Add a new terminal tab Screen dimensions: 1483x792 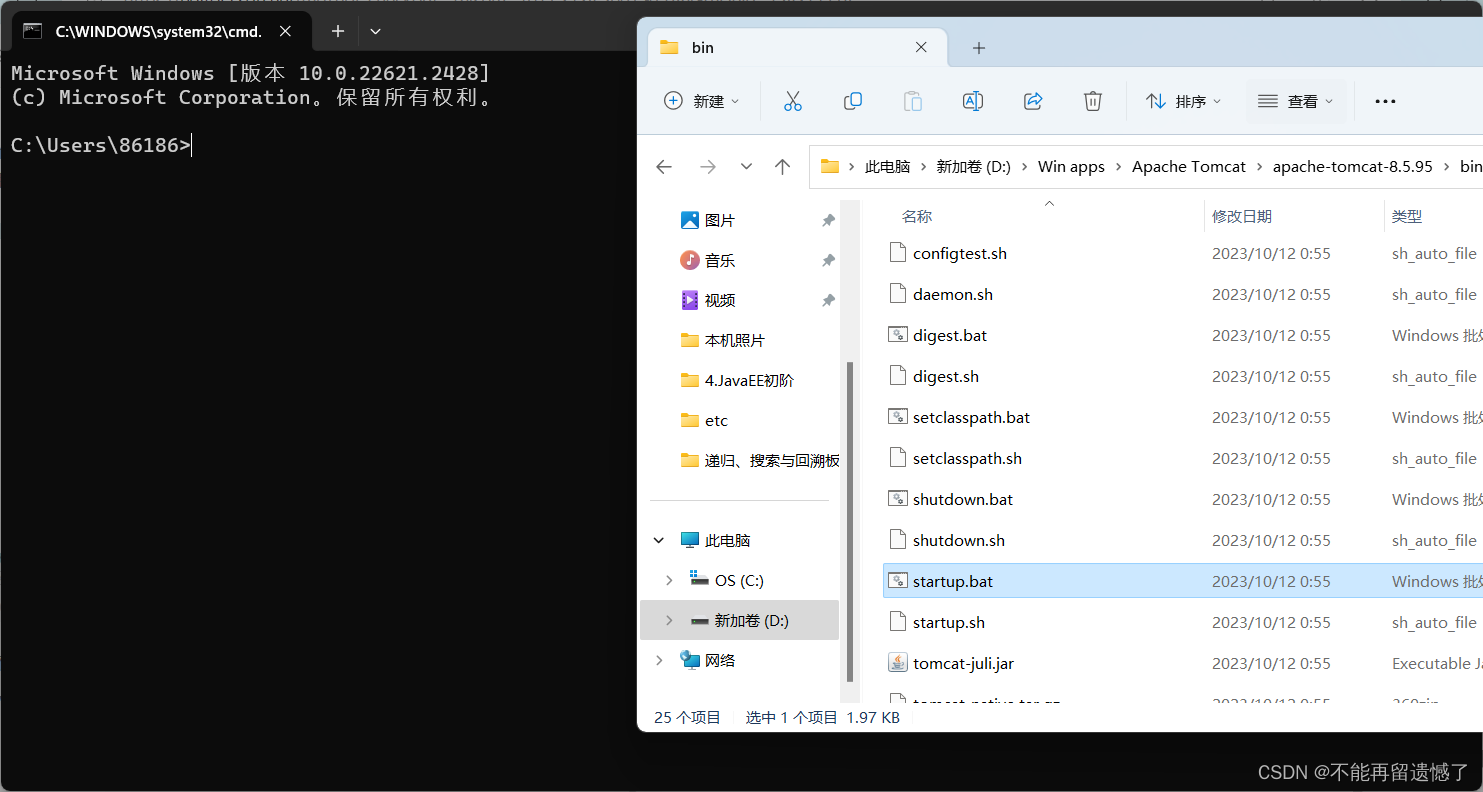click(x=338, y=31)
